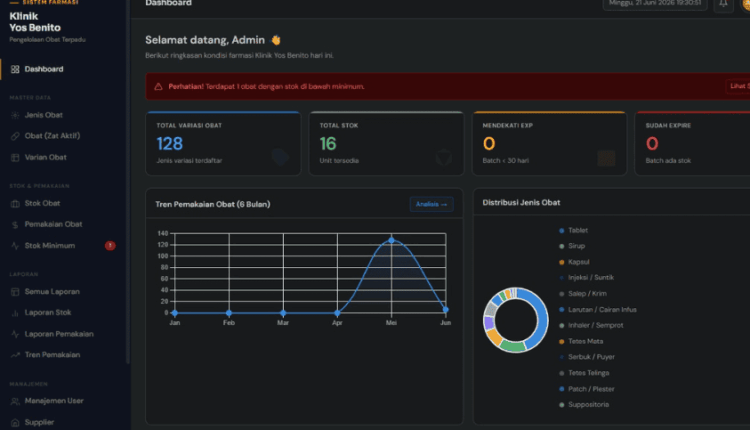This screenshot has height=430, width=750.
Task: Open notifications with the bell icon
Action: (x=723, y=4)
